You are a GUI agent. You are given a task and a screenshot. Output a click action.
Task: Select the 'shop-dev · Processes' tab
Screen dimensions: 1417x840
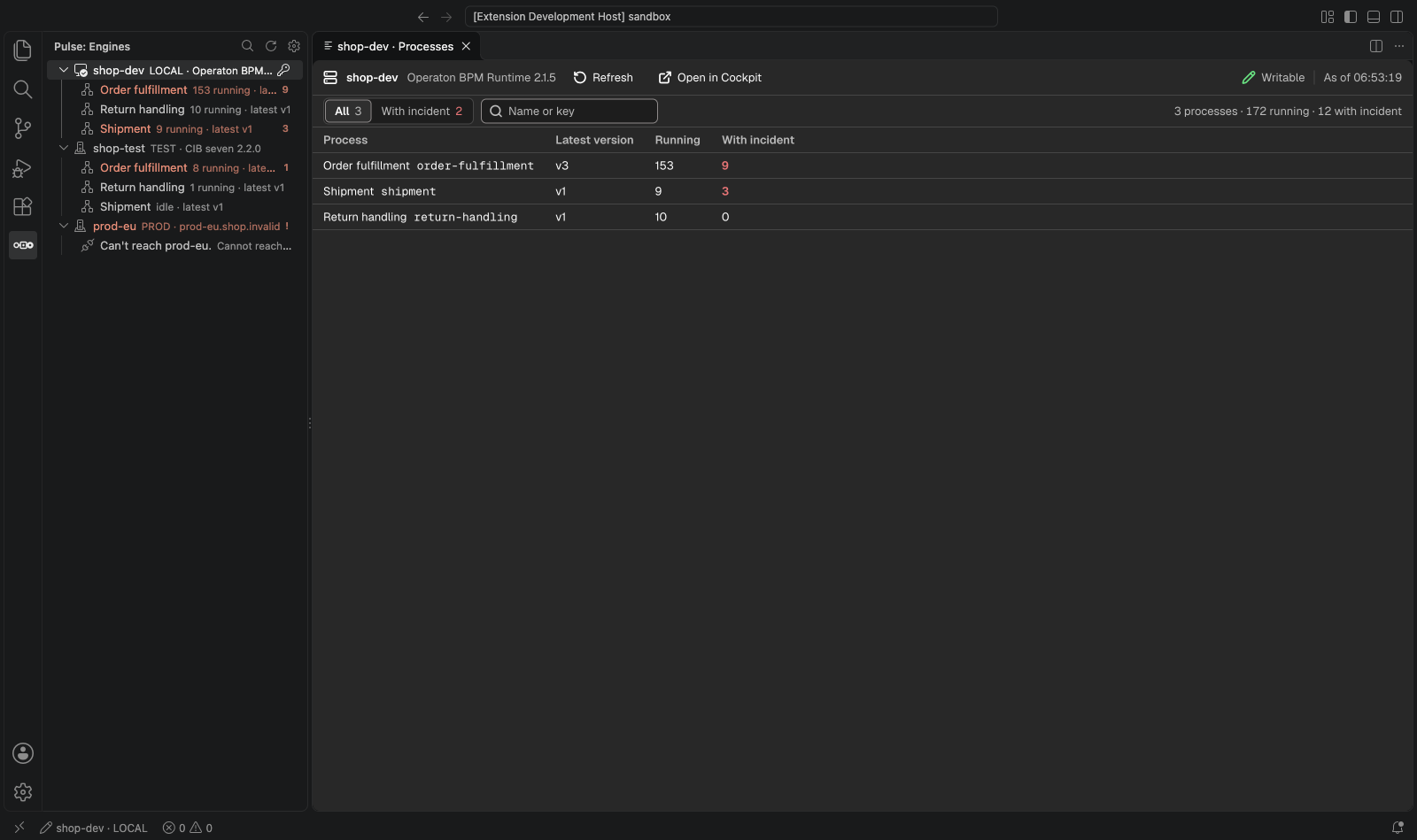point(395,46)
